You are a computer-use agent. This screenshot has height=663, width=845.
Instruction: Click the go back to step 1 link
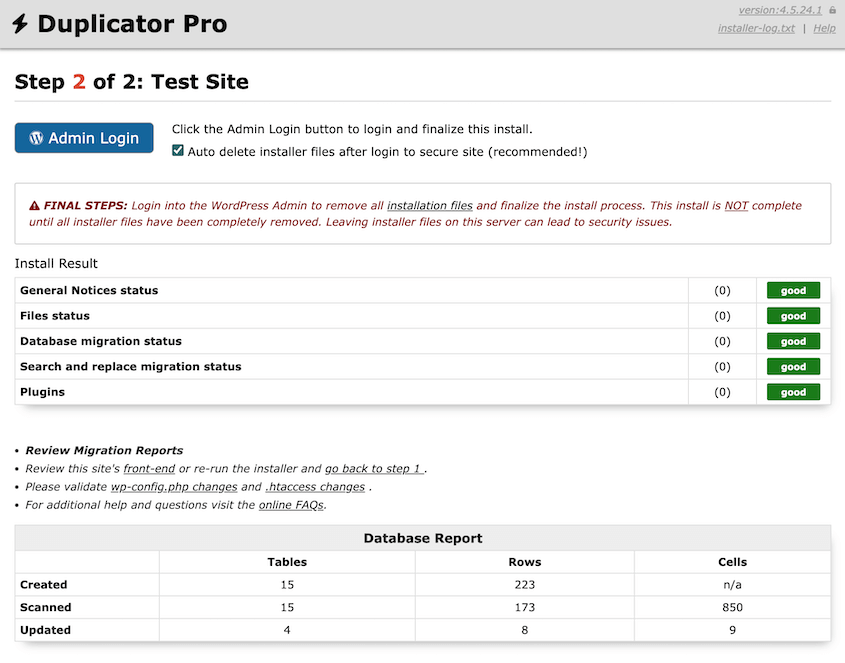click(x=373, y=468)
